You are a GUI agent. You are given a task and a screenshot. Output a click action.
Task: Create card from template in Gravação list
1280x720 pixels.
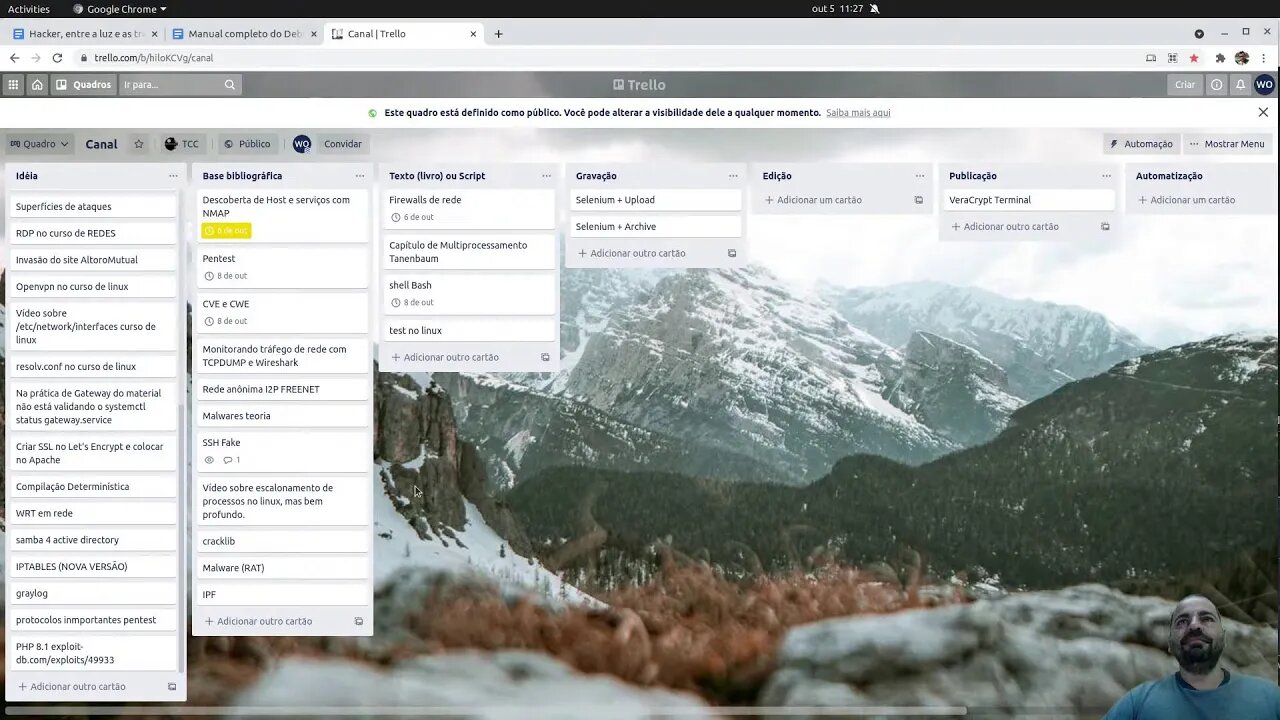click(x=732, y=253)
